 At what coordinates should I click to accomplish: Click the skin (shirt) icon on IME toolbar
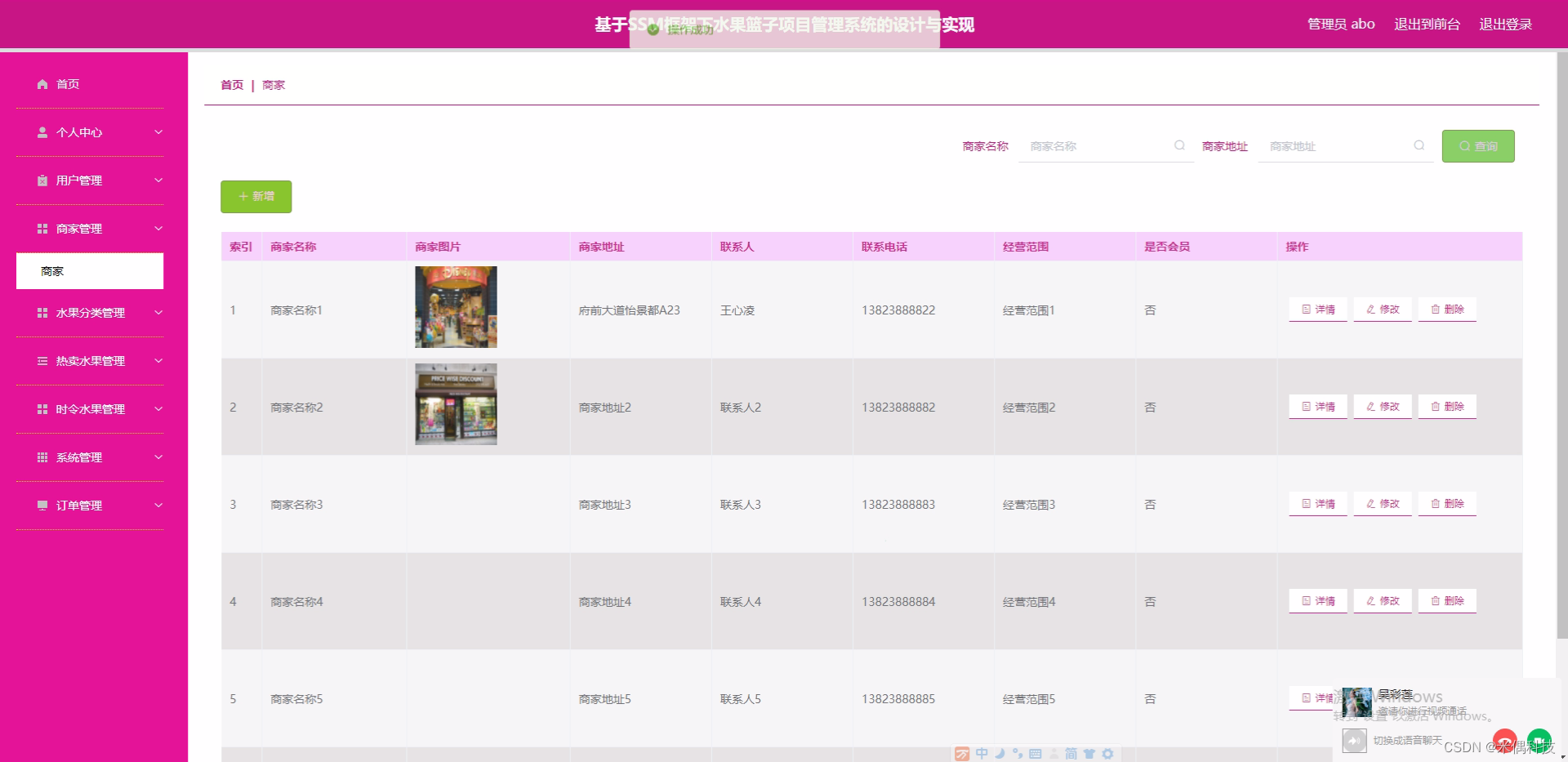click(1090, 754)
